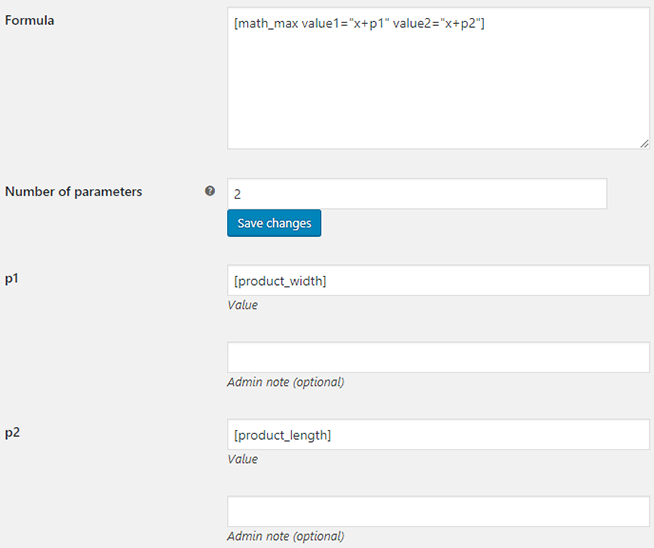Place cursor in the math_max shortcode text

[x=359, y=24]
